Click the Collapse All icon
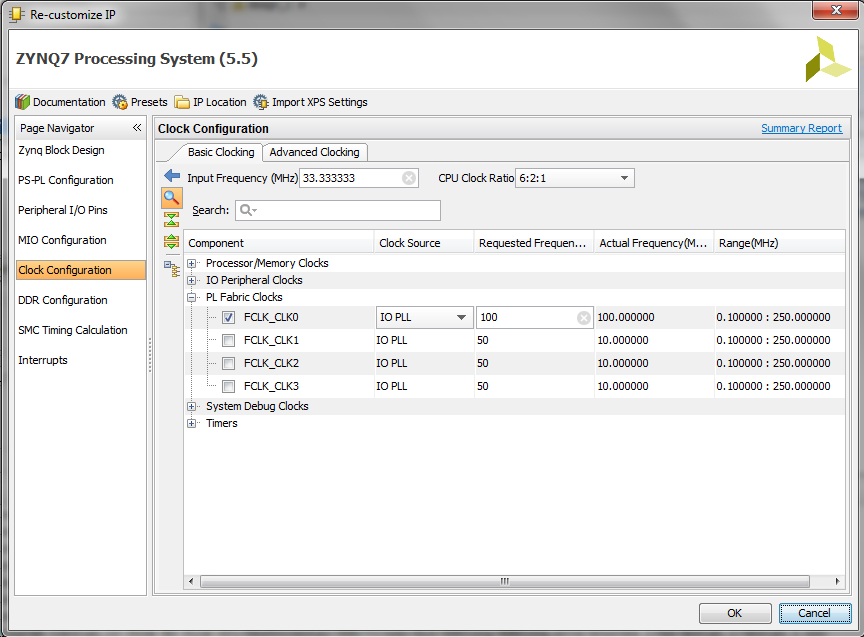This screenshot has width=864, height=637. [171, 220]
